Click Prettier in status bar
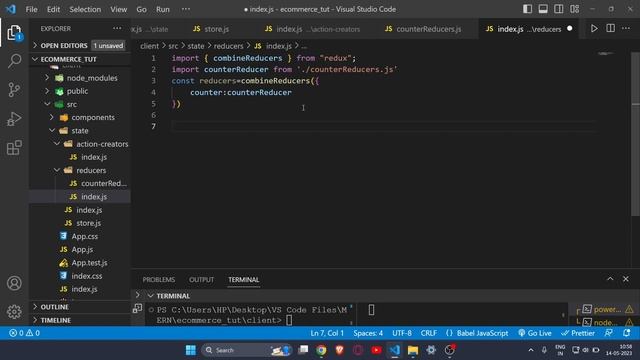The height and width of the screenshot is (360, 640). click(x=578, y=333)
